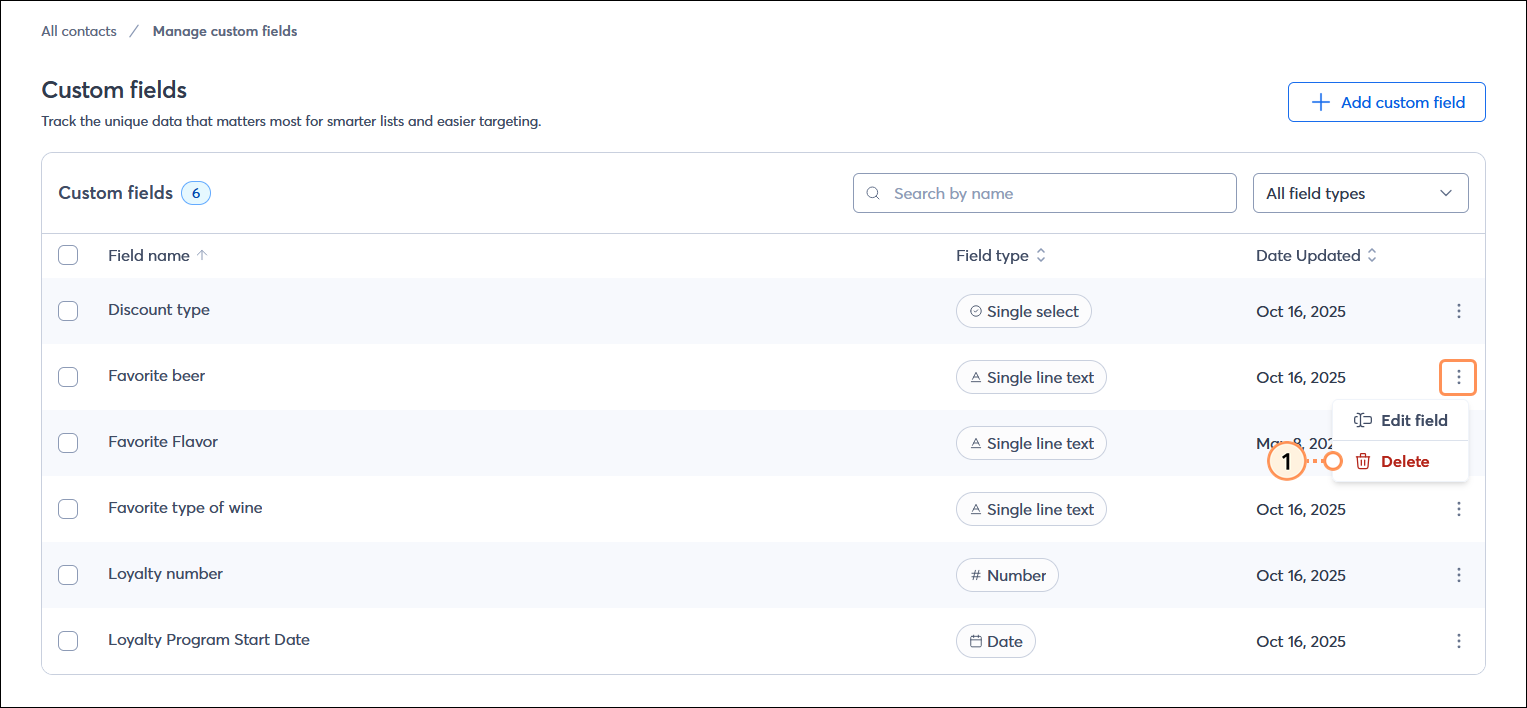
Task: Open the three-dot menu for Discount type
Action: tap(1459, 311)
